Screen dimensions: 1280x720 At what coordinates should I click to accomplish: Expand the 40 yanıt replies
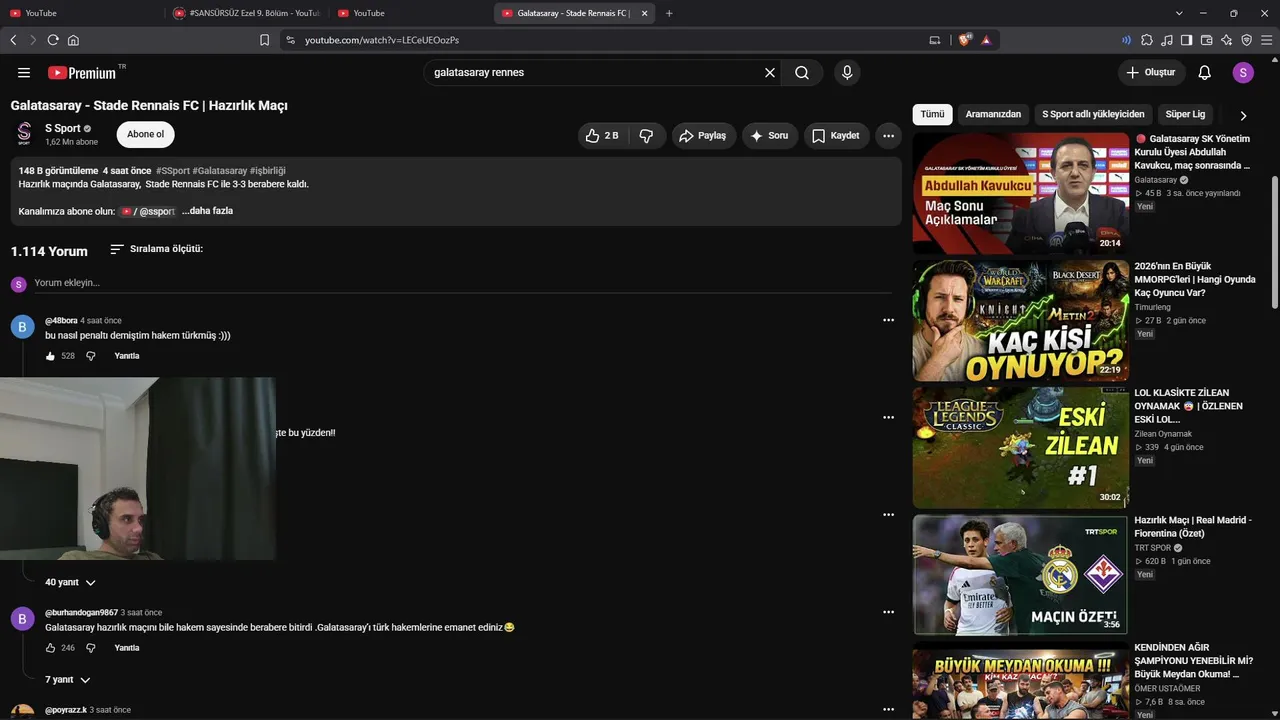point(70,582)
